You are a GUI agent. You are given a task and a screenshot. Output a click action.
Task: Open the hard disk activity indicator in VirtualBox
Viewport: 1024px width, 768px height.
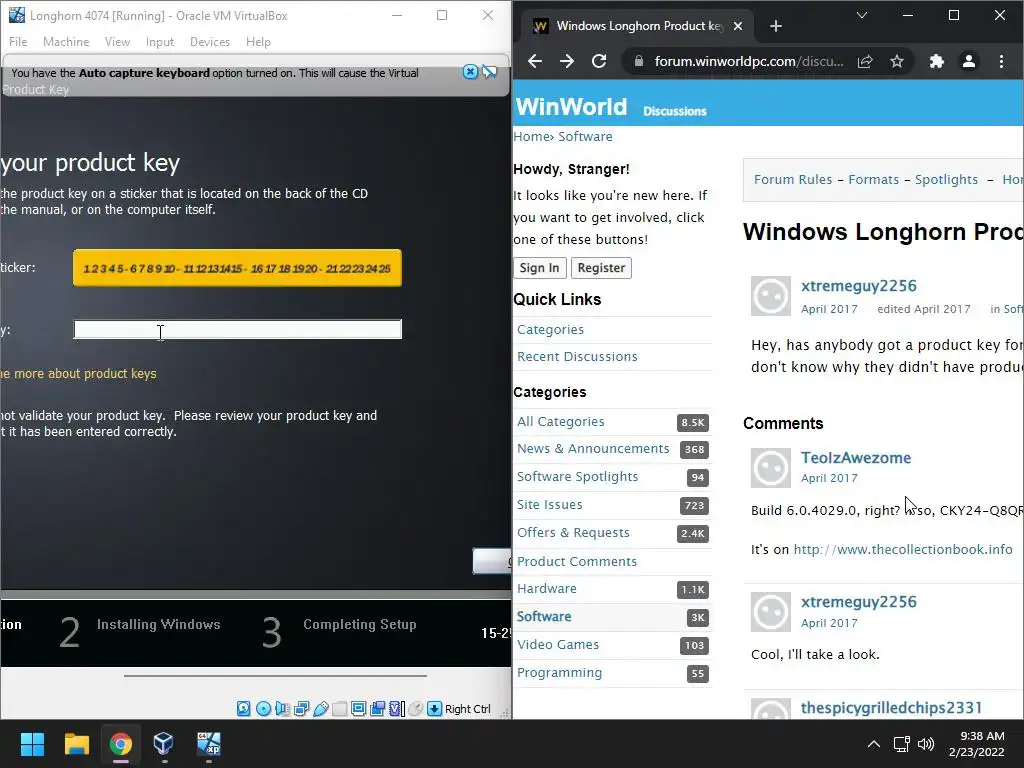(x=244, y=709)
